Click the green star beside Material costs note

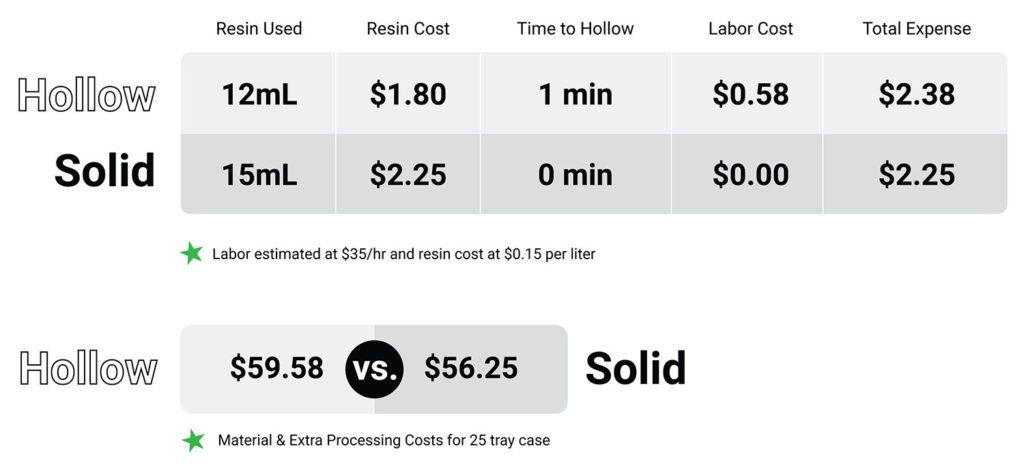(193, 441)
